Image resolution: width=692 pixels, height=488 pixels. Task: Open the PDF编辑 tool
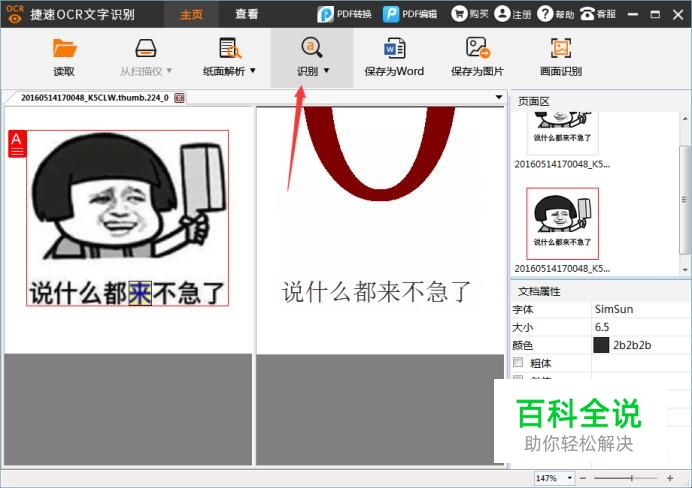tap(410, 14)
